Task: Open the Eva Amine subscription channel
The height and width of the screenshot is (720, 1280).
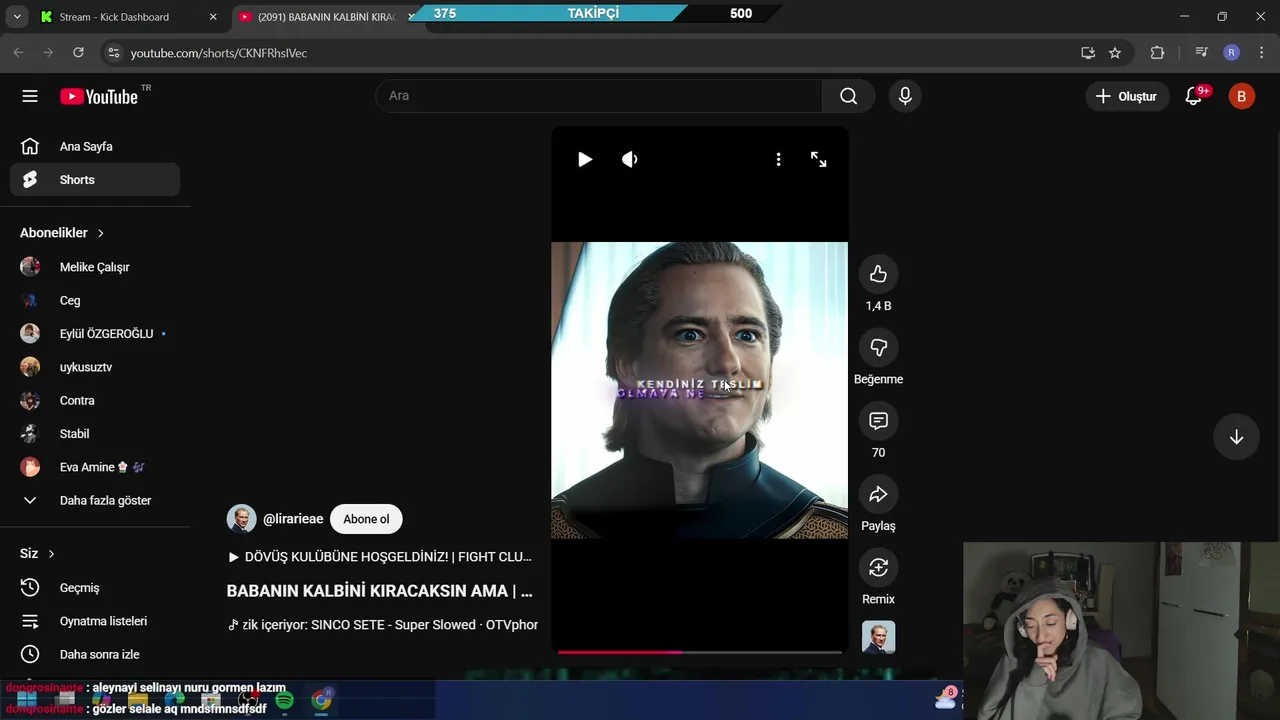Action: coord(95,467)
